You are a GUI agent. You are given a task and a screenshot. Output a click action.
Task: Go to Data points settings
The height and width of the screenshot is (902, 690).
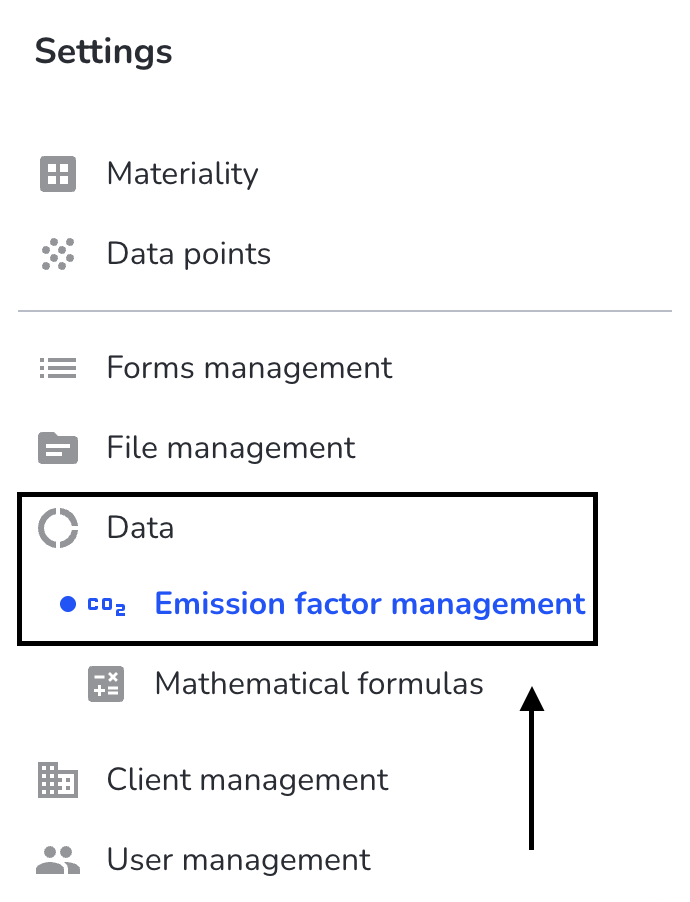click(189, 254)
